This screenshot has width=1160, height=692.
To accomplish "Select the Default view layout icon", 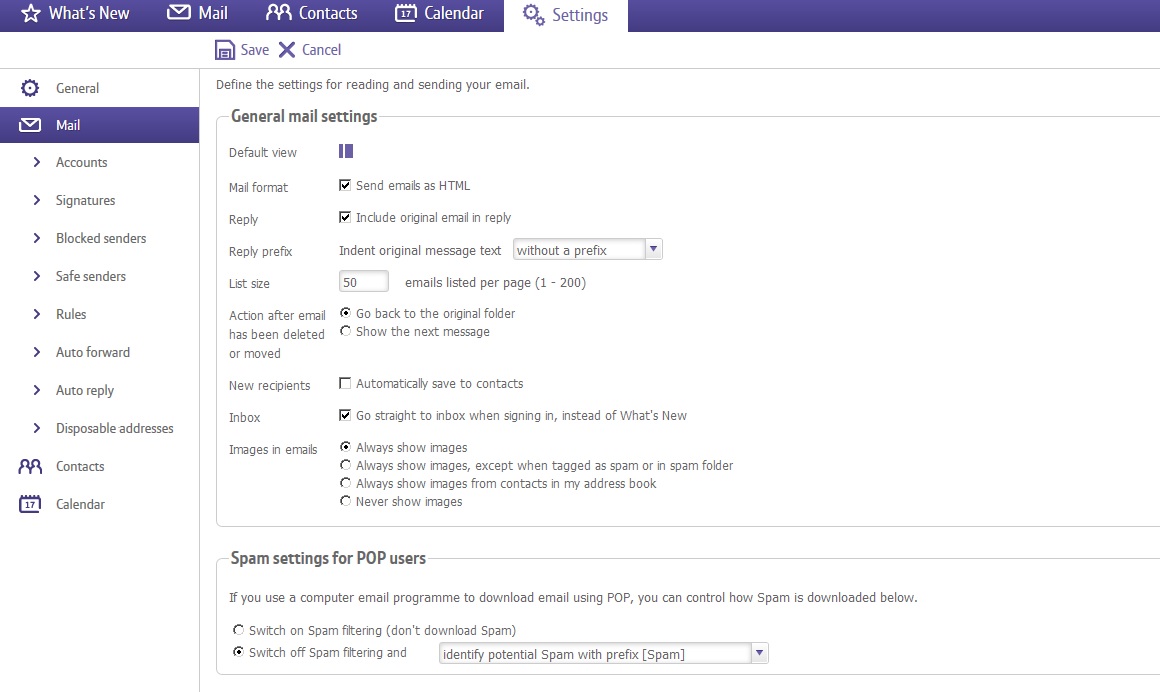I will [345, 150].
